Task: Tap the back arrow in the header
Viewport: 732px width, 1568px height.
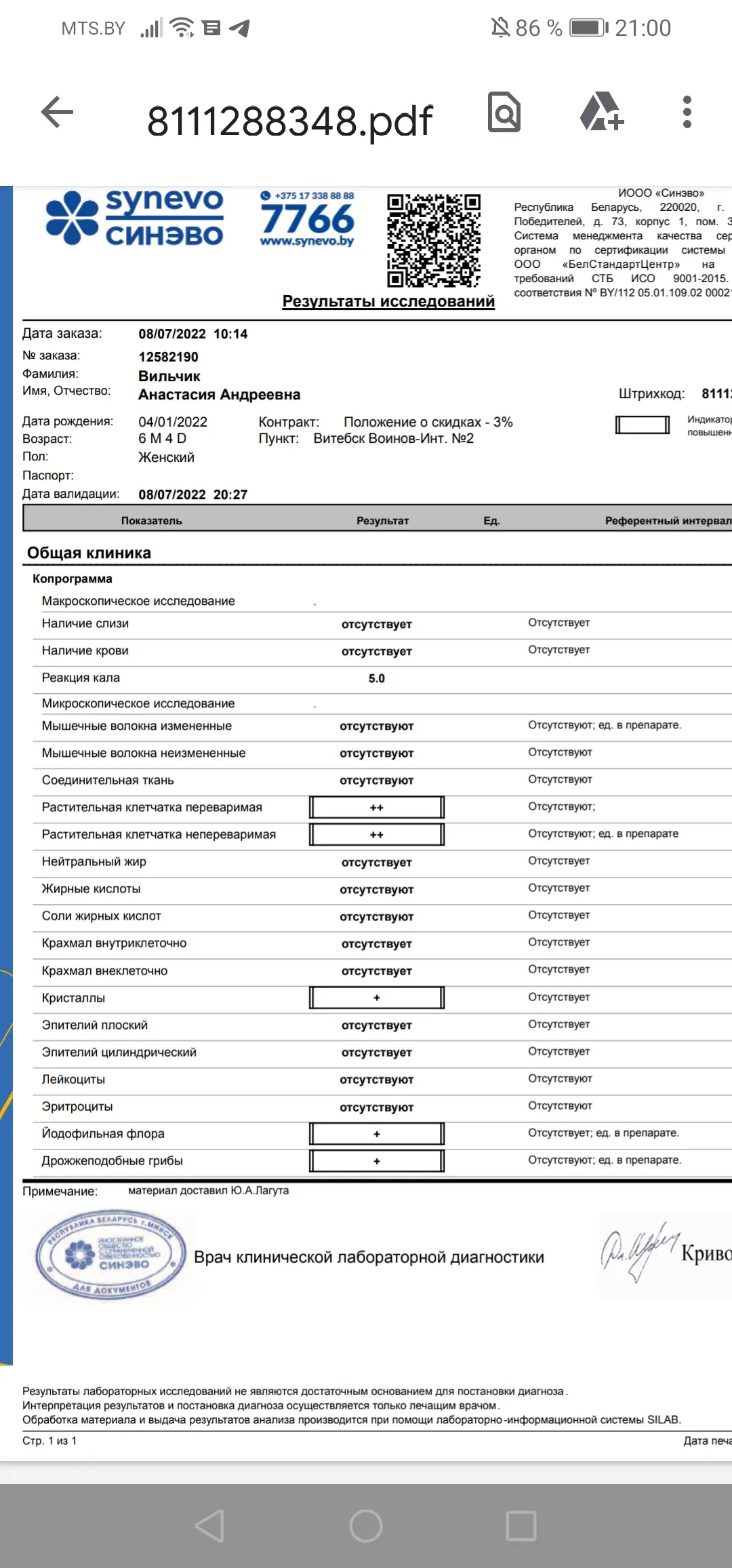Action: [57, 112]
